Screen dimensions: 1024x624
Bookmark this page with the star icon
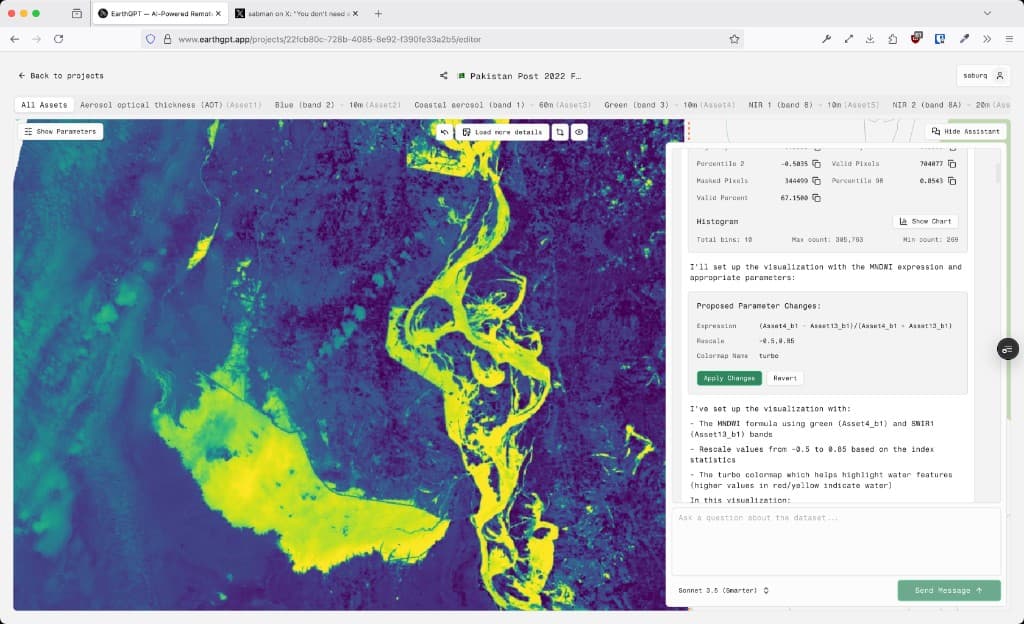734,39
